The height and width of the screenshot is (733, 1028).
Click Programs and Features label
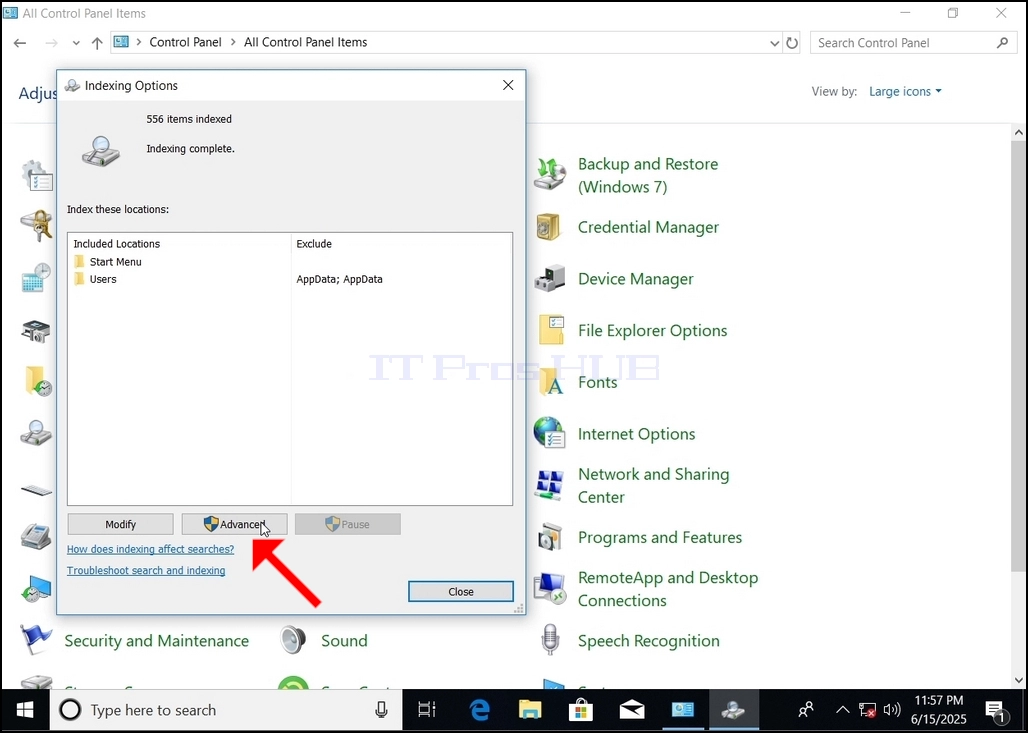click(660, 538)
